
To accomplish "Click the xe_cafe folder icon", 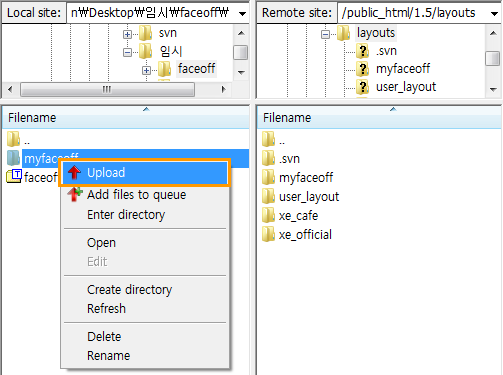I will pyautogui.click(x=268, y=215).
